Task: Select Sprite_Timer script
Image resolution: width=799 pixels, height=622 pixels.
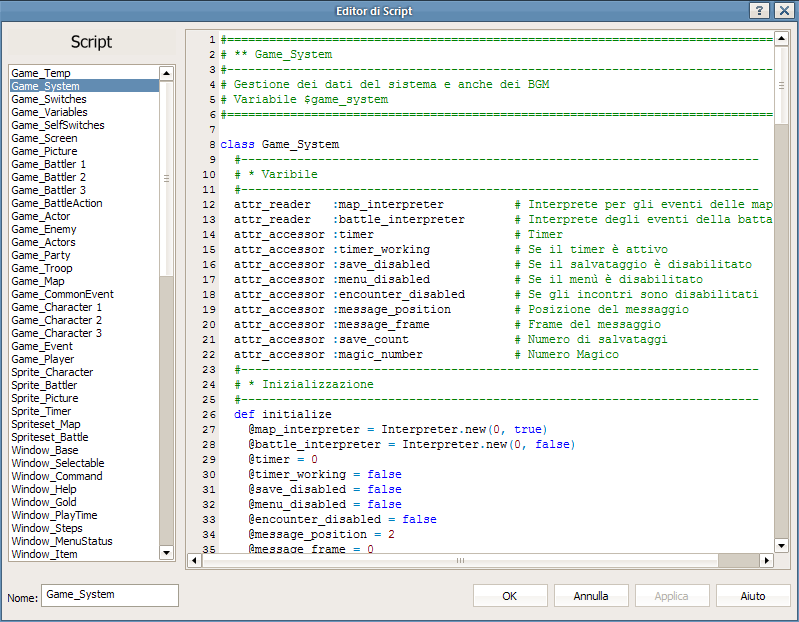Action: (85, 411)
